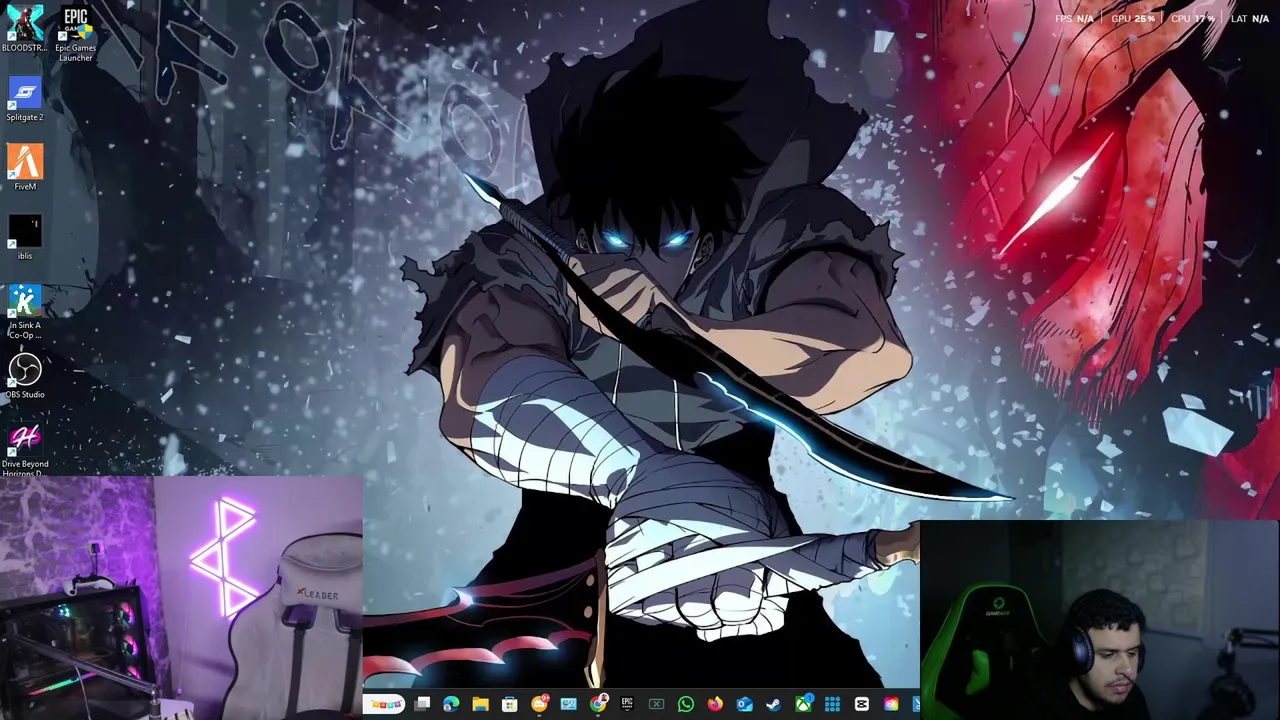Select the FiveM desktop shortcut

click(x=25, y=168)
